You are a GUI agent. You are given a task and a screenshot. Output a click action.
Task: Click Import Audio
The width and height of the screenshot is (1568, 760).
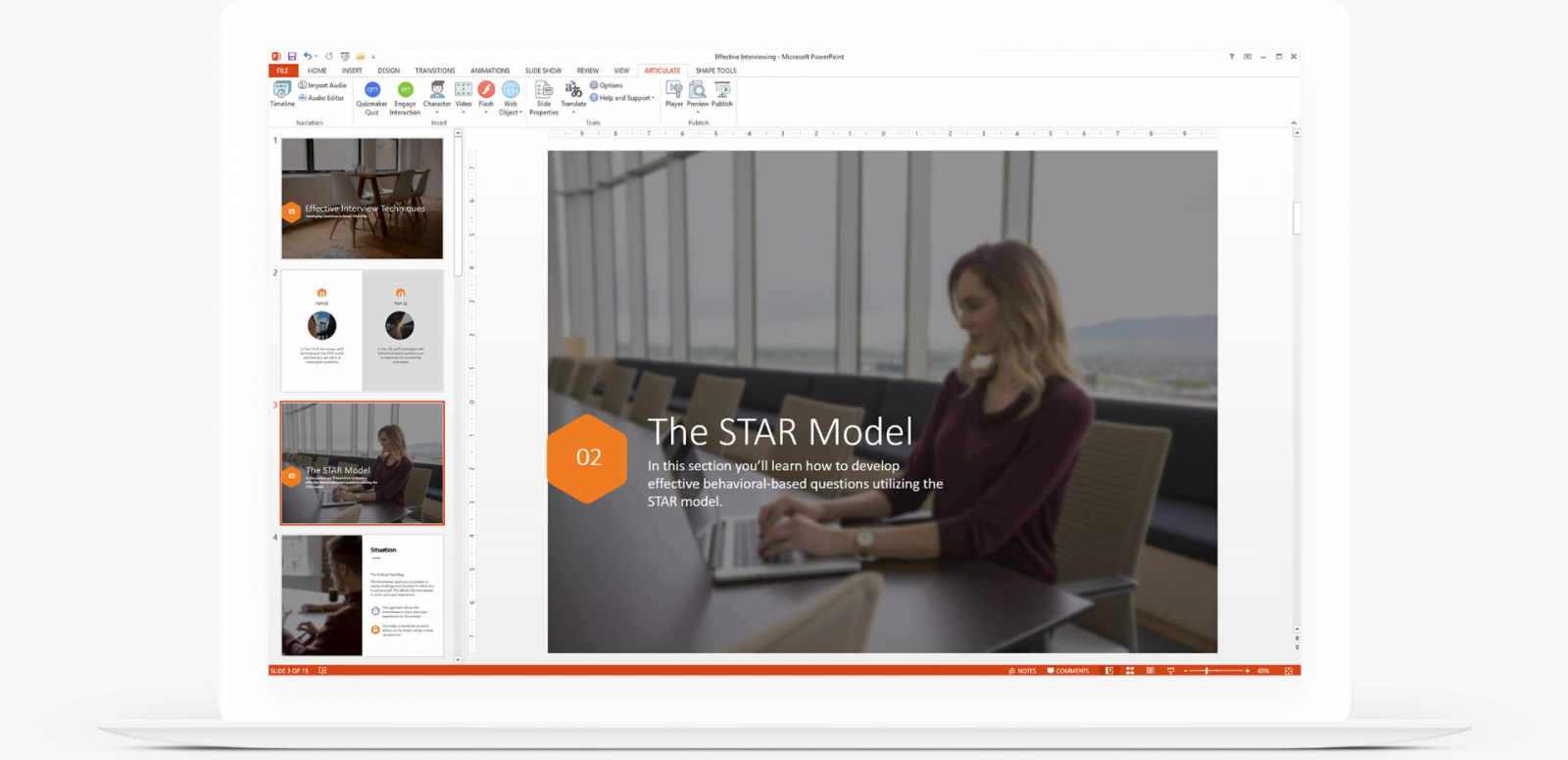click(x=322, y=85)
